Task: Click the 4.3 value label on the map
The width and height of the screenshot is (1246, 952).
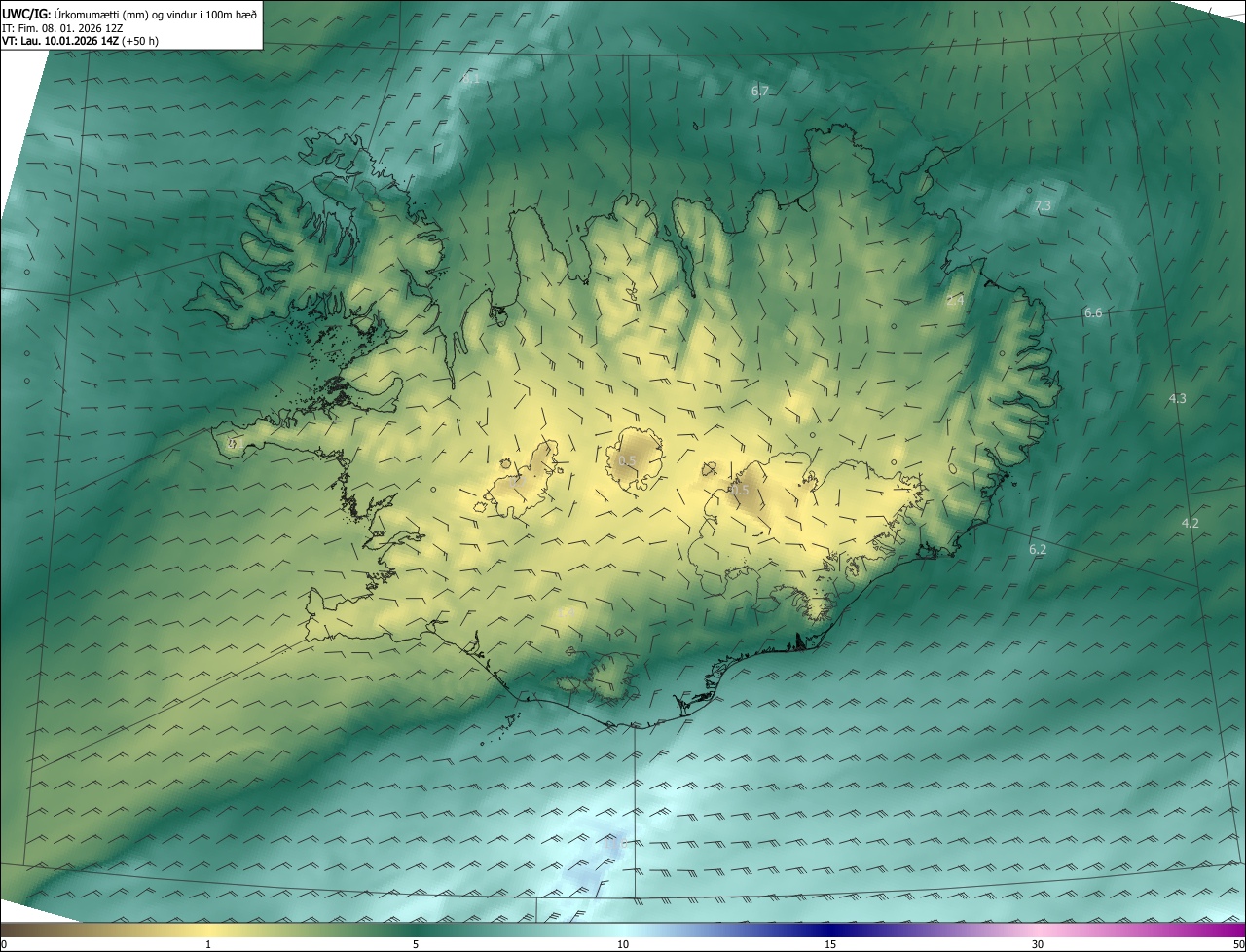Action: (1177, 398)
